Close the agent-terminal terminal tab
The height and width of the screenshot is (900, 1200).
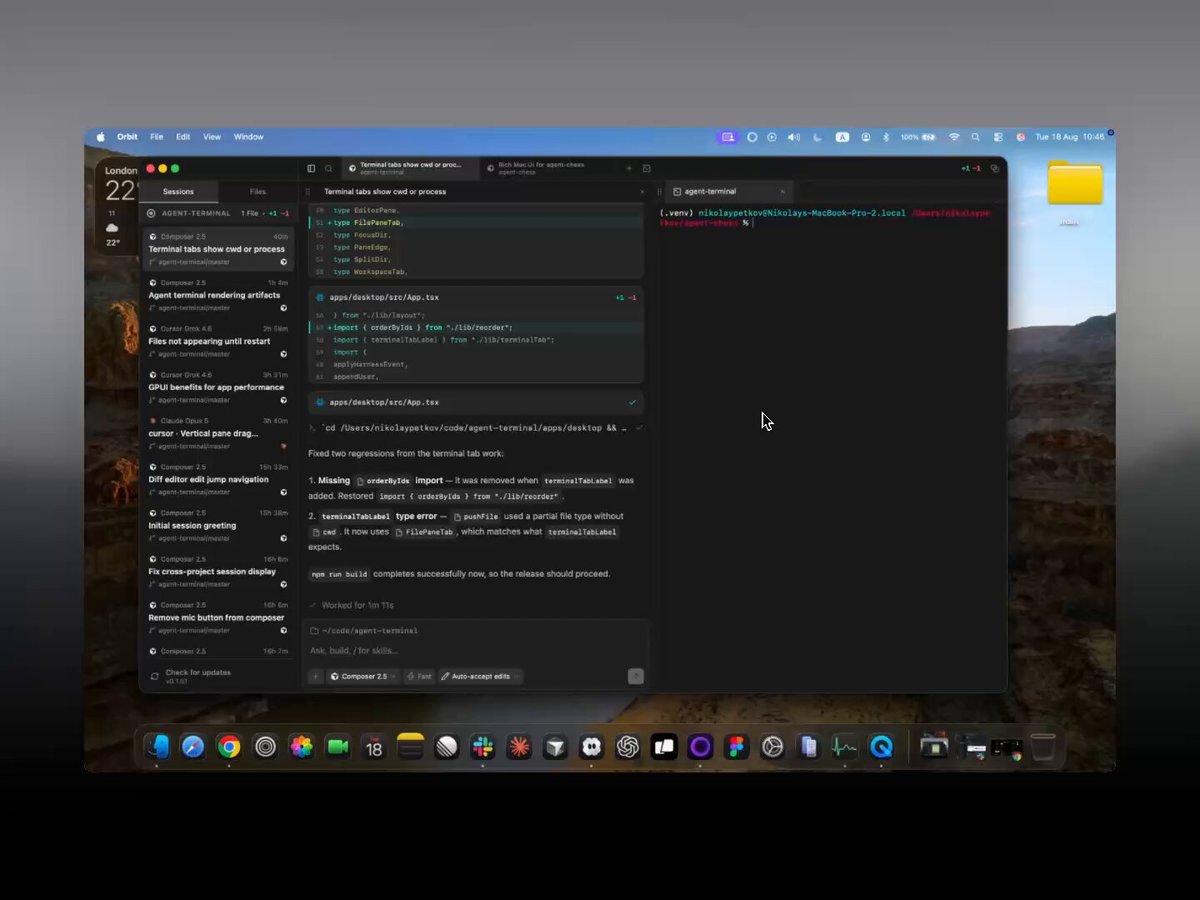point(782,191)
